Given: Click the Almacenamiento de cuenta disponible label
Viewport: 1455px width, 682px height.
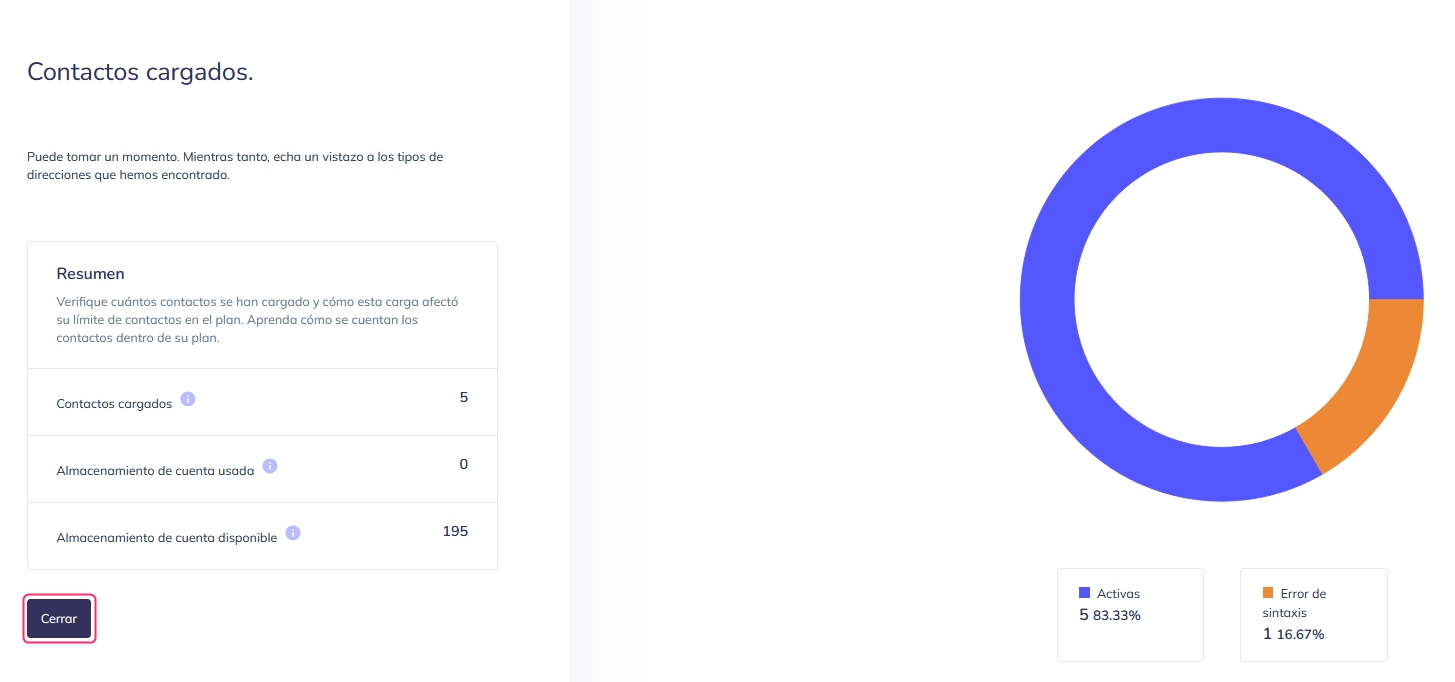Looking at the screenshot, I should coord(167,538).
